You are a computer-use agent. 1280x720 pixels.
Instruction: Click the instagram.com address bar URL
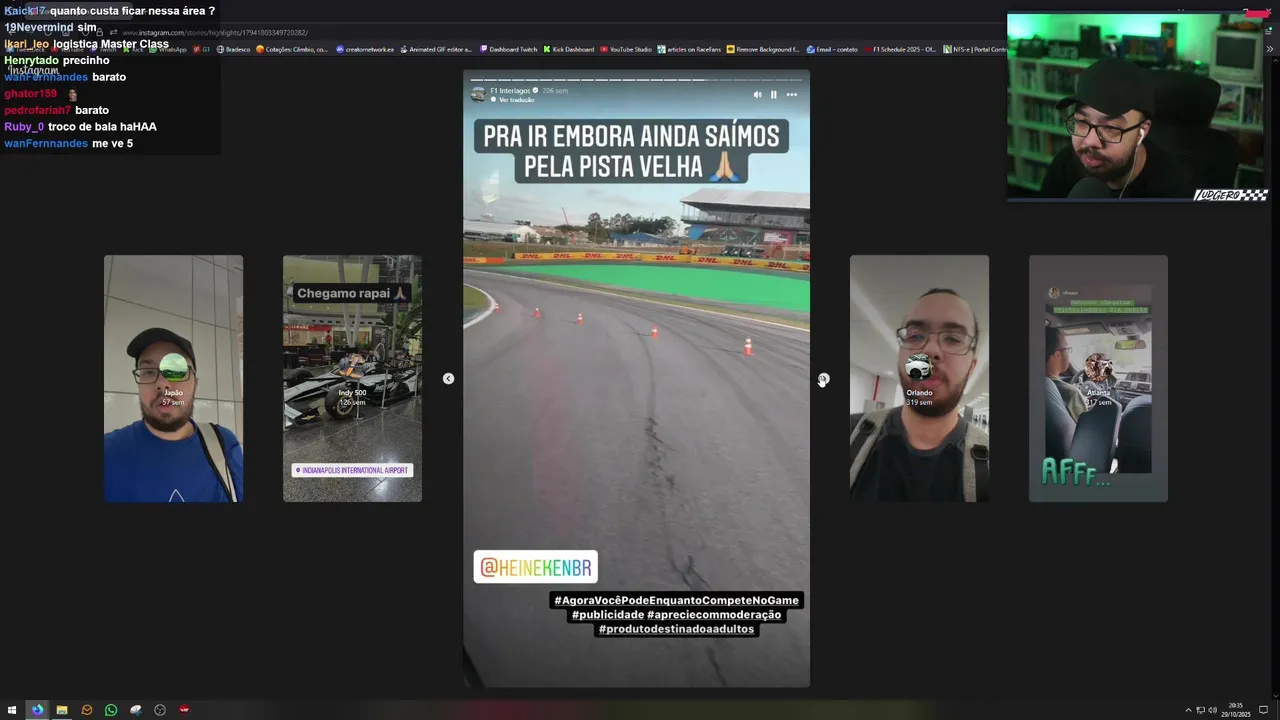(215, 33)
